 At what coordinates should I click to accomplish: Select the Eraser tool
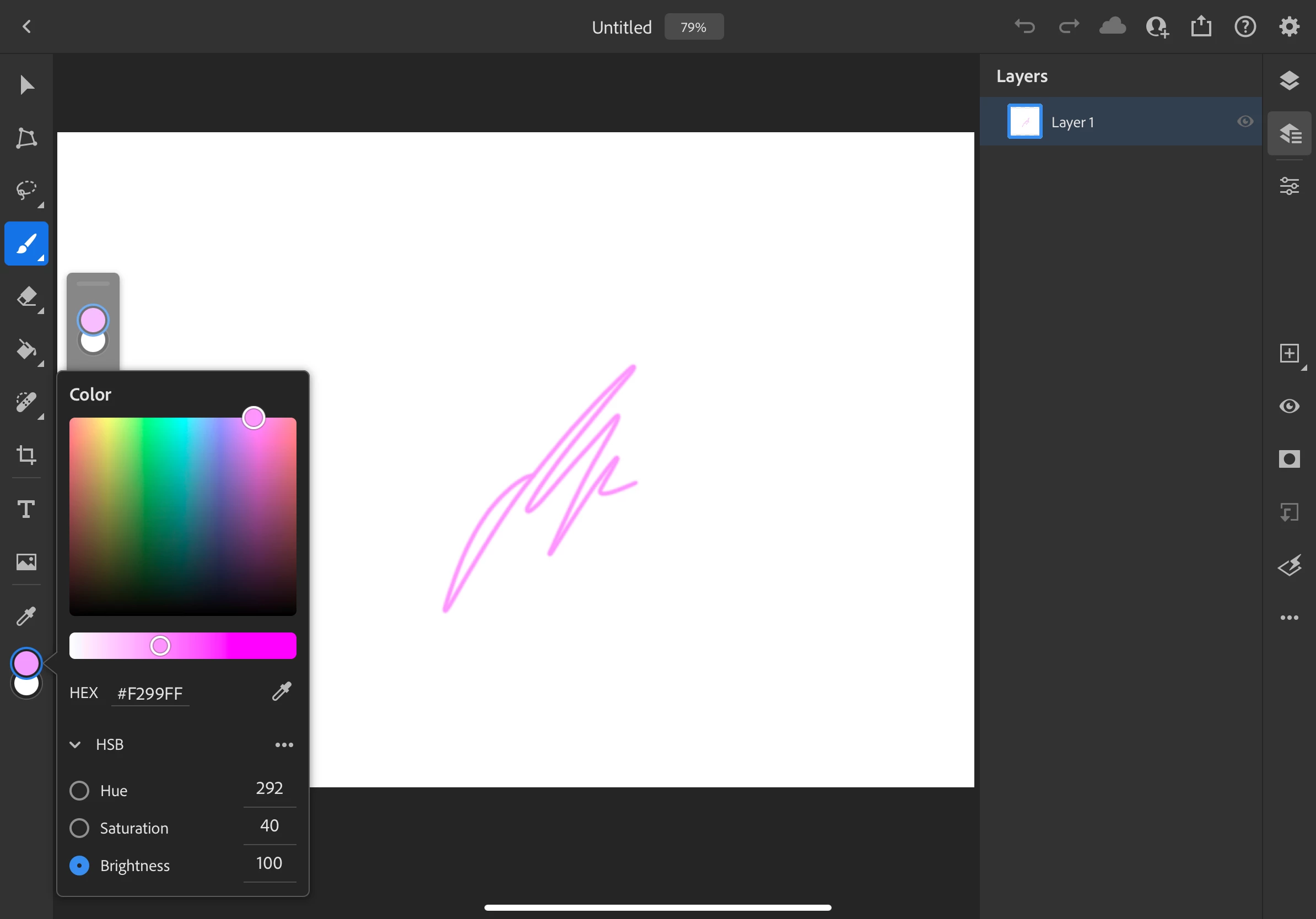pos(26,297)
